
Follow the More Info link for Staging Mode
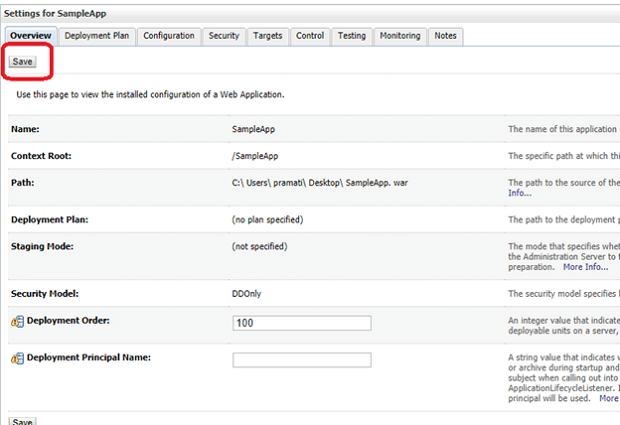585,267
